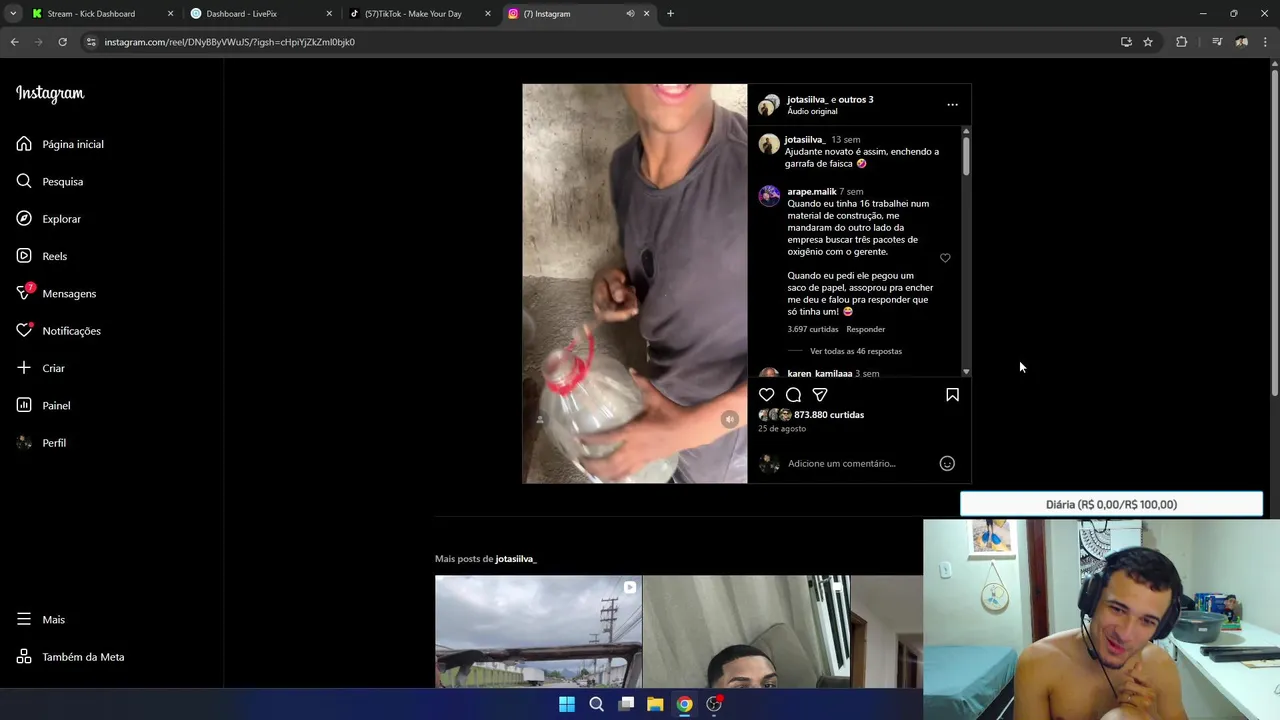View 873.880 curtidas likes list

click(829, 415)
